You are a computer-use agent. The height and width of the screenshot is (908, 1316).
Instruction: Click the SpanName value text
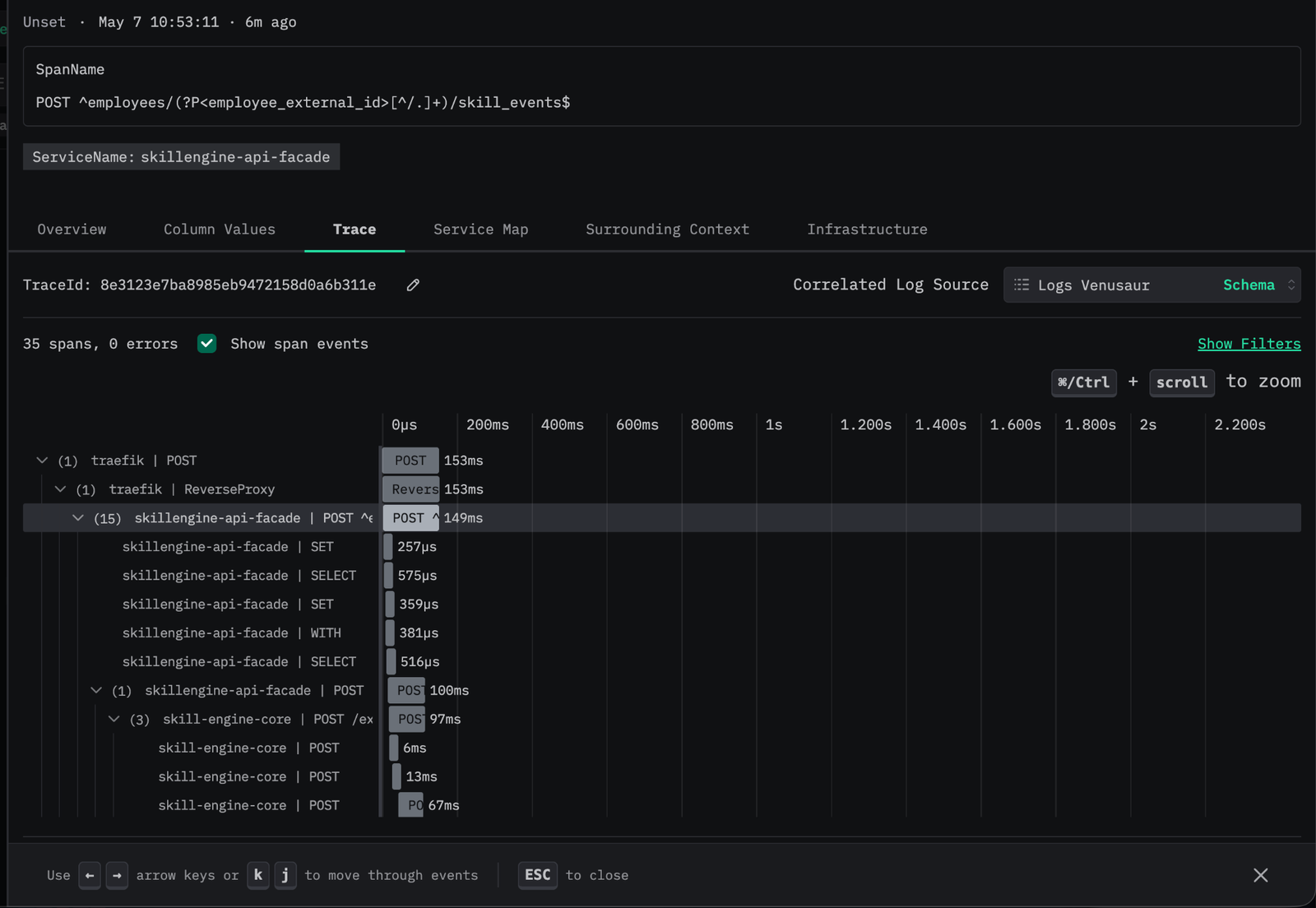click(x=303, y=103)
